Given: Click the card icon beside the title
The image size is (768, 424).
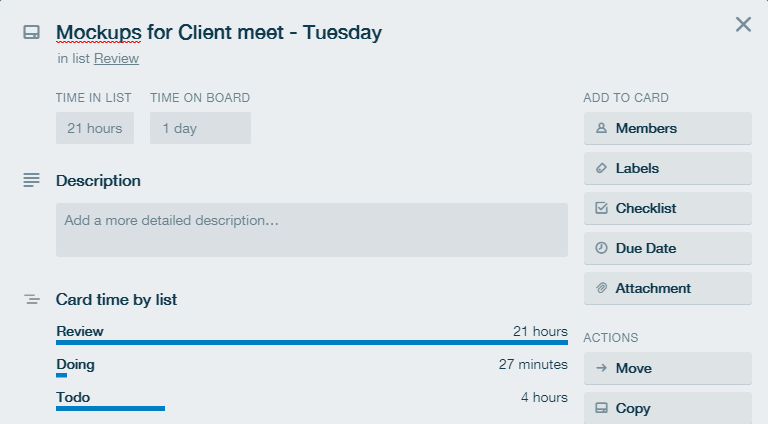Looking at the screenshot, I should [x=31, y=32].
